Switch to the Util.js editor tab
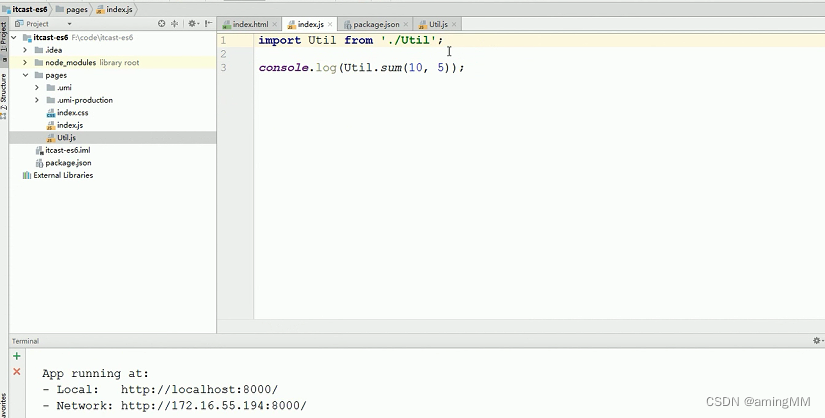Screen dimensions: 825x418 438,24
